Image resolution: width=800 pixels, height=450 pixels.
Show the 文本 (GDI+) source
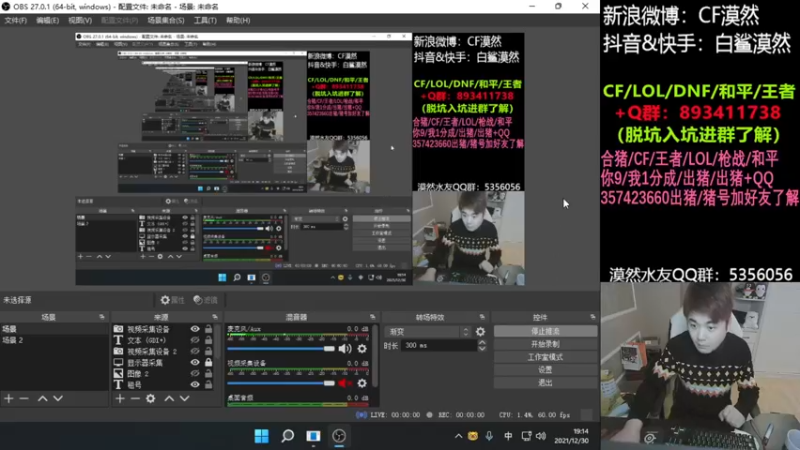click(195, 340)
